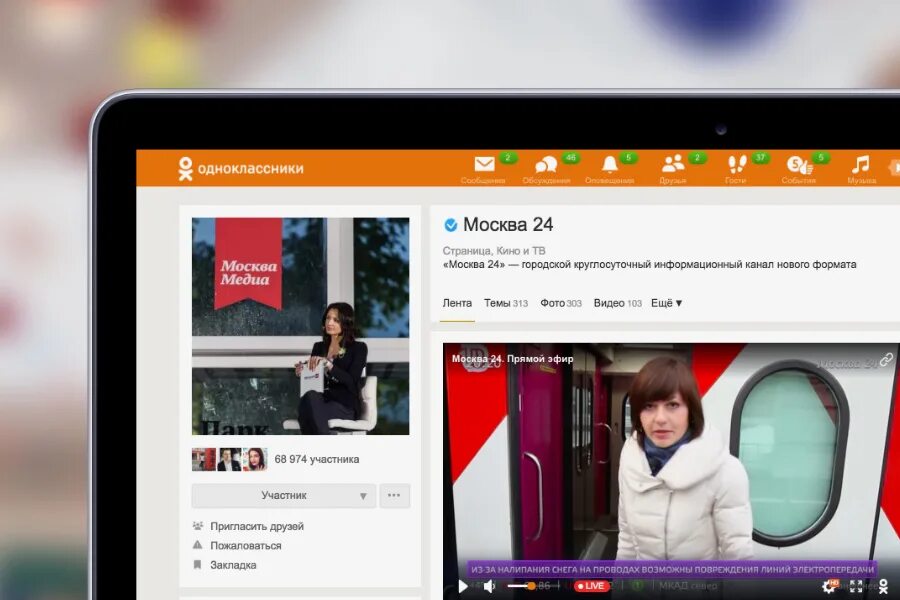The image size is (900, 600).
Task: Open video quality settings gear
Action: click(x=829, y=586)
